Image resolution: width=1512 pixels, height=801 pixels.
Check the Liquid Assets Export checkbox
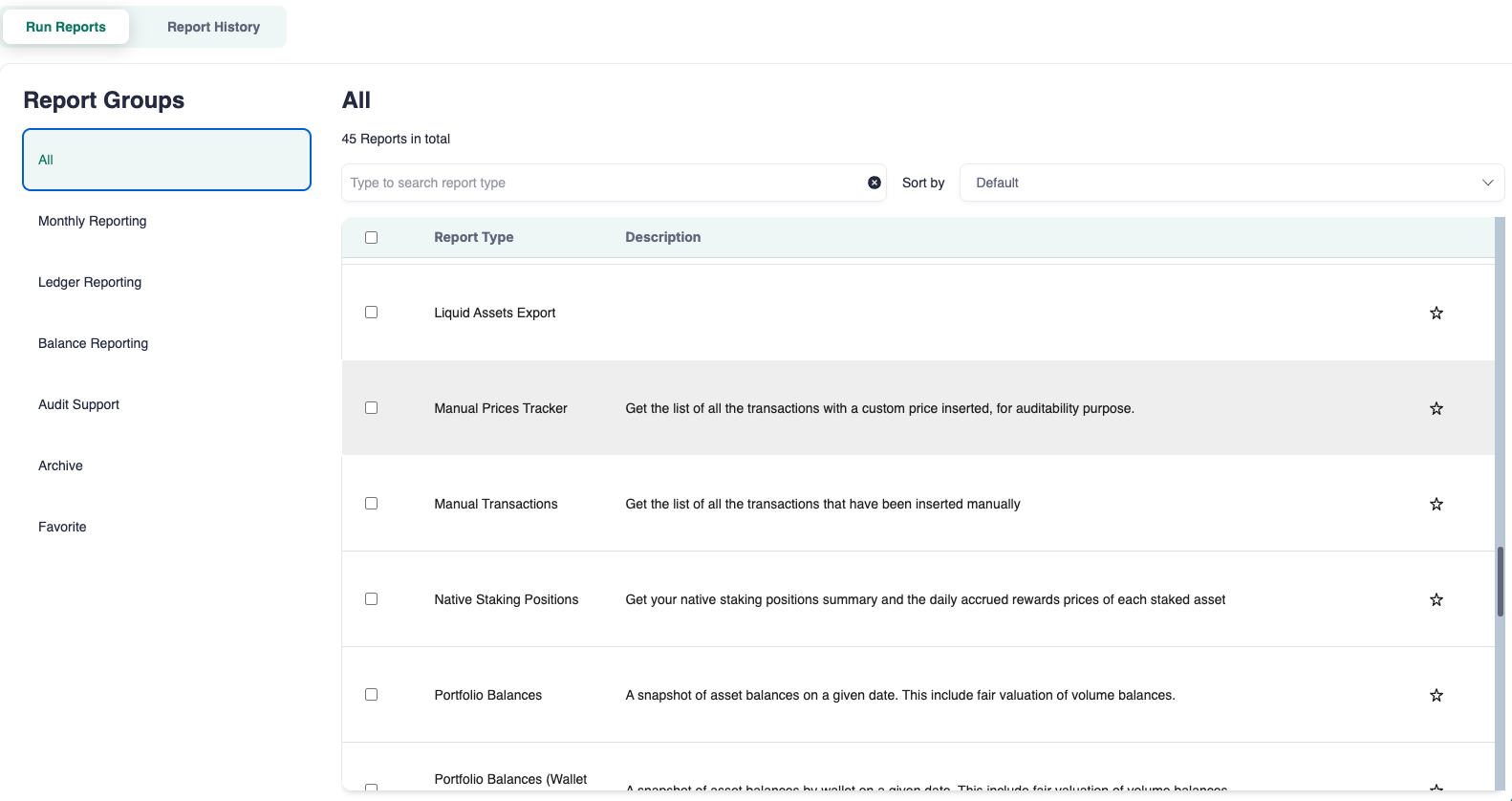pos(371,313)
